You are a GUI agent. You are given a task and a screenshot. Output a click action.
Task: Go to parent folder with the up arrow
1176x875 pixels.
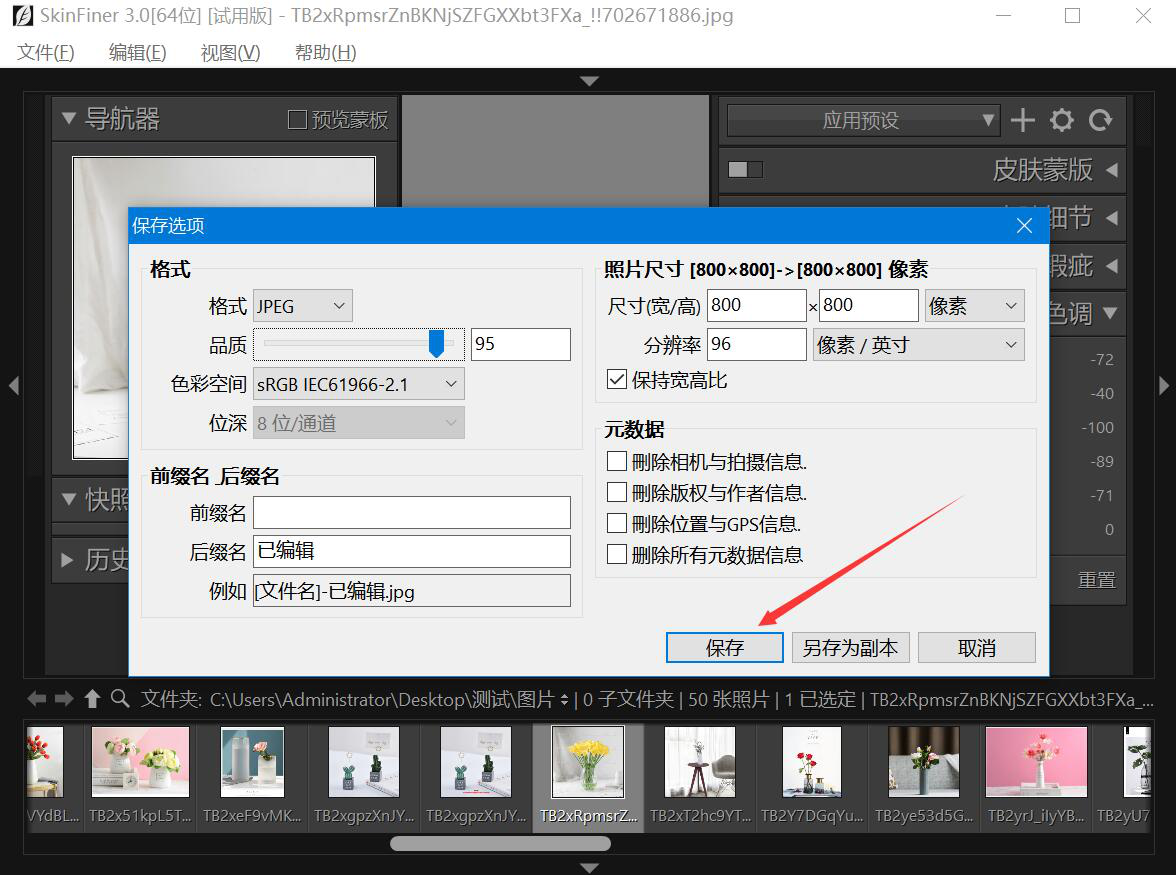92,699
